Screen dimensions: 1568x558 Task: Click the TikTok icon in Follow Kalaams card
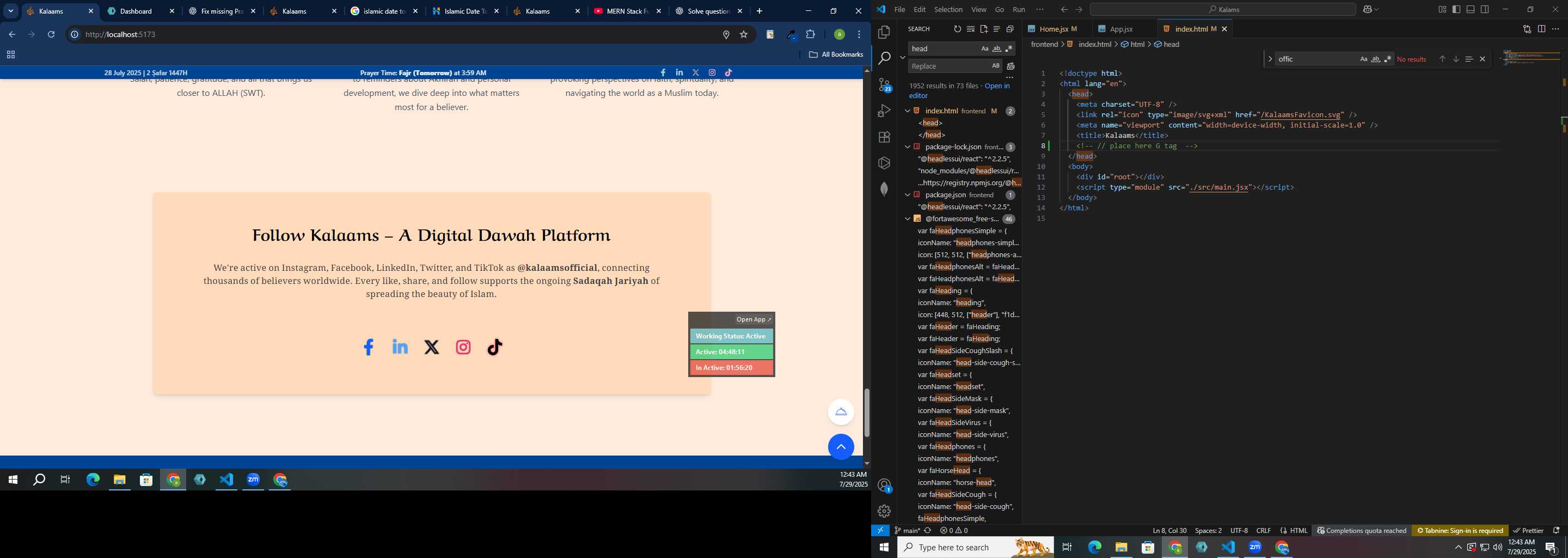click(495, 347)
